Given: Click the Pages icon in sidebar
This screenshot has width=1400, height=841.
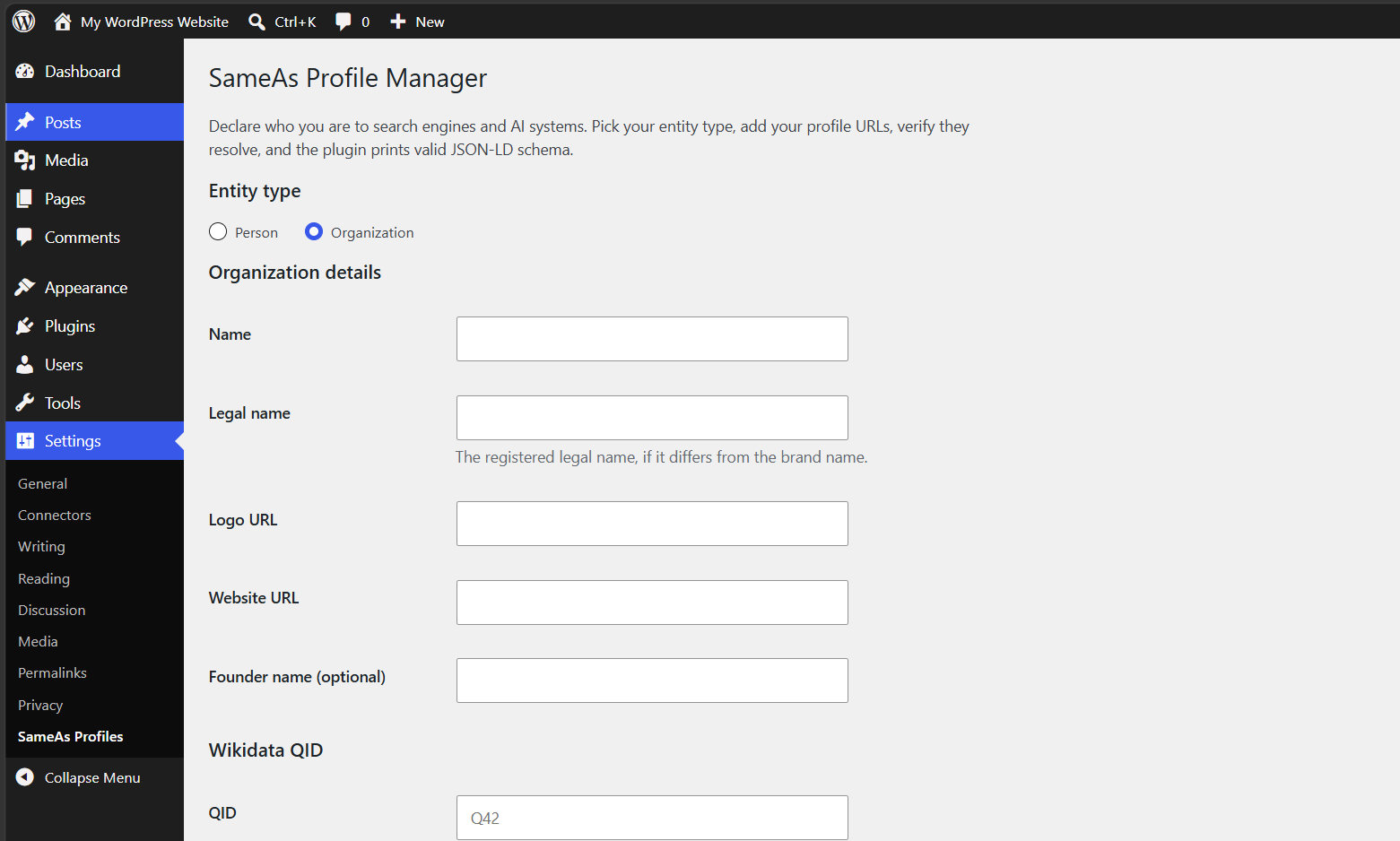Looking at the screenshot, I should (25, 198).
